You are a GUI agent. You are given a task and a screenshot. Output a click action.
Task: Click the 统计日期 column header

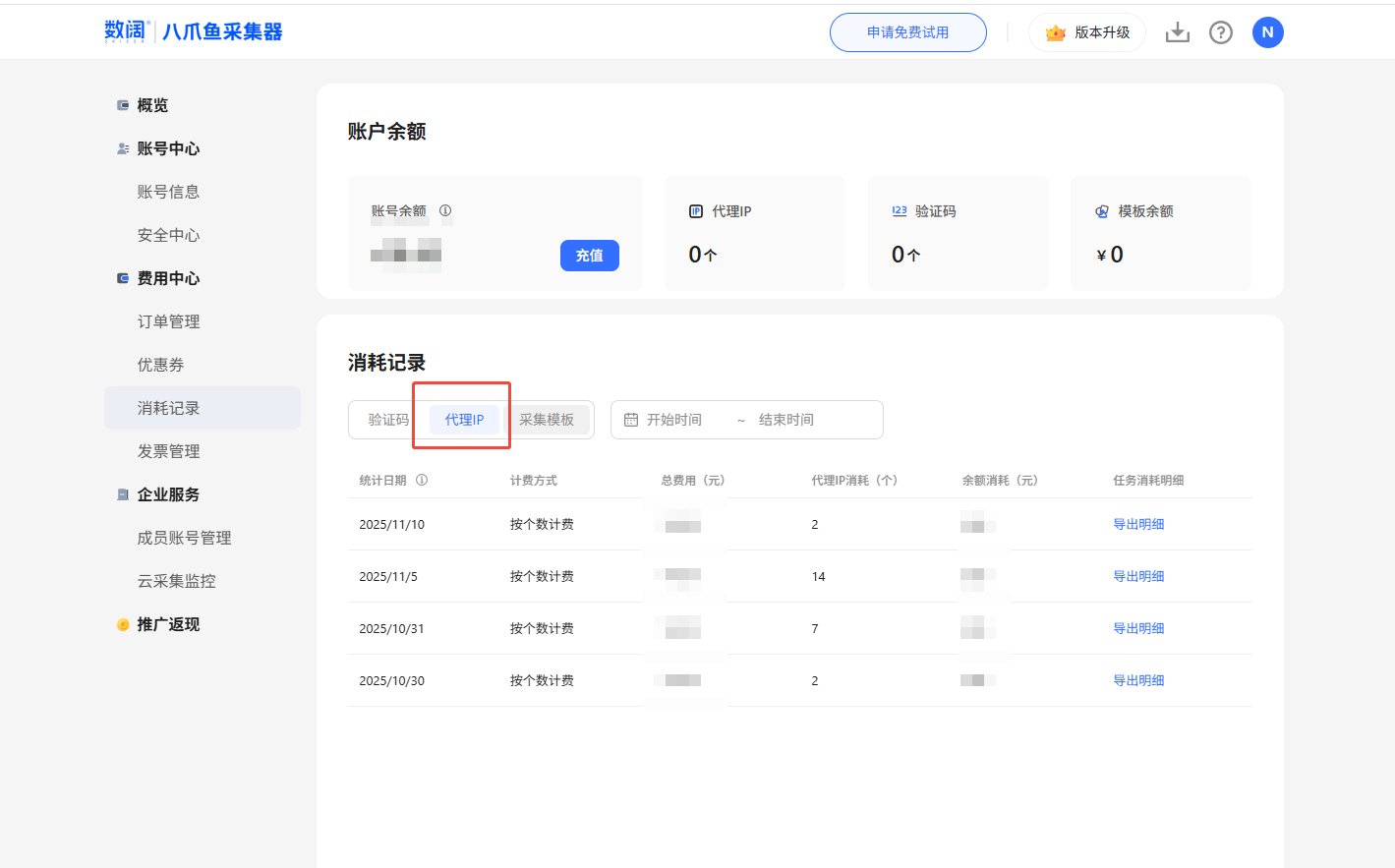coord(382,480)
